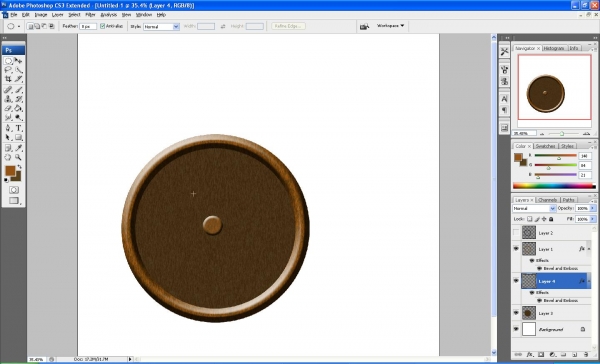Swap foreground and background colors
The width and height of the screenshot is (600, 364).
pyautogui.click(x=19, y=167)
